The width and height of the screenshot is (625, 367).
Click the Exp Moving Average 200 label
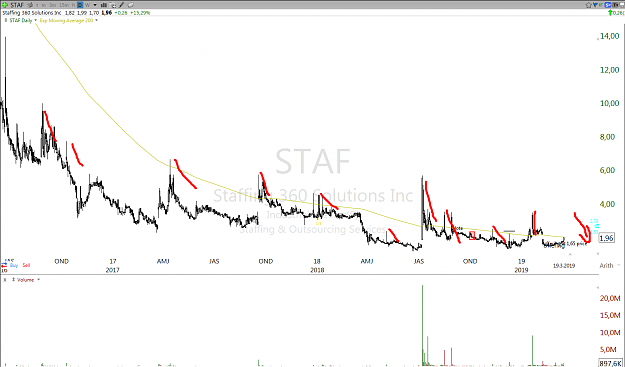pyautogui.click(x=66, y=20)
